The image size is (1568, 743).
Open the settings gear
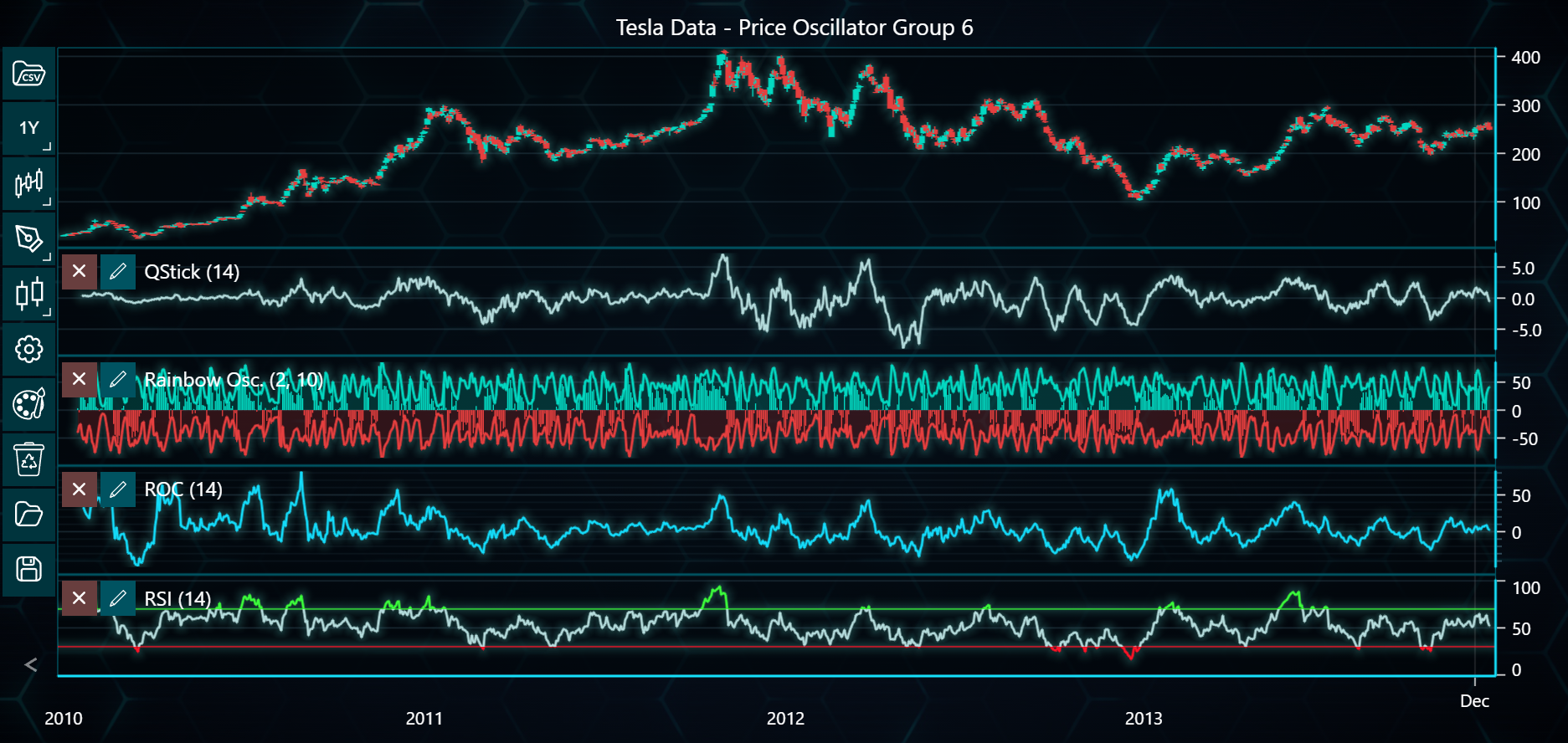29,349
